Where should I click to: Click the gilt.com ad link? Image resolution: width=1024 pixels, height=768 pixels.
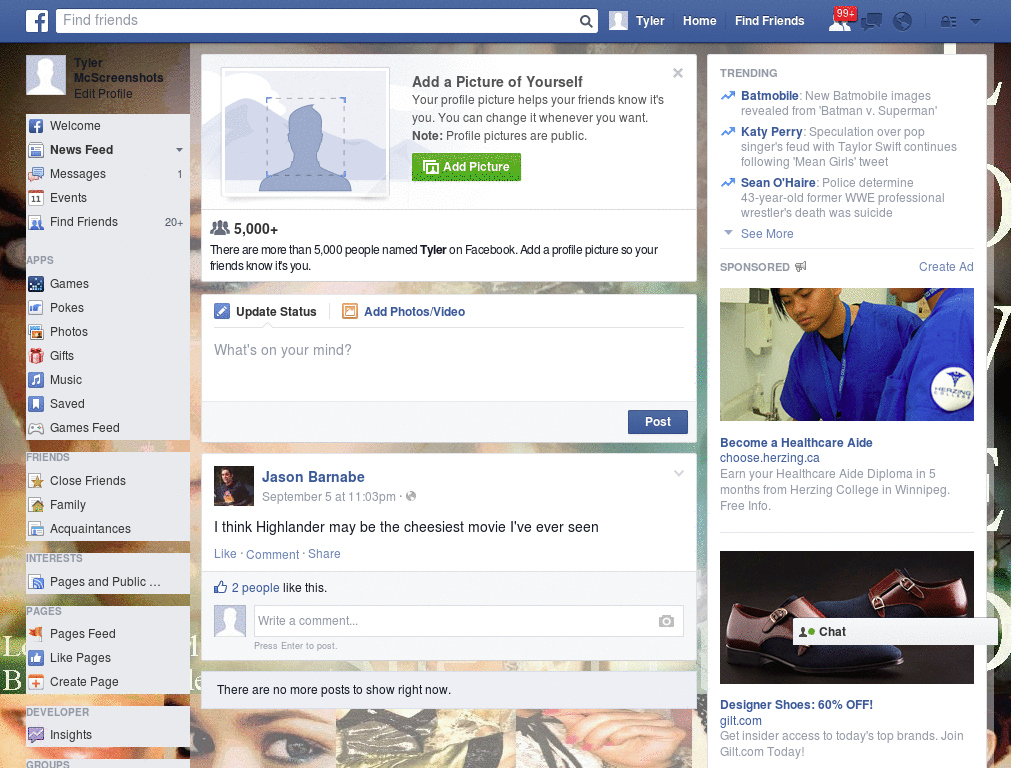tap(741, 720)
